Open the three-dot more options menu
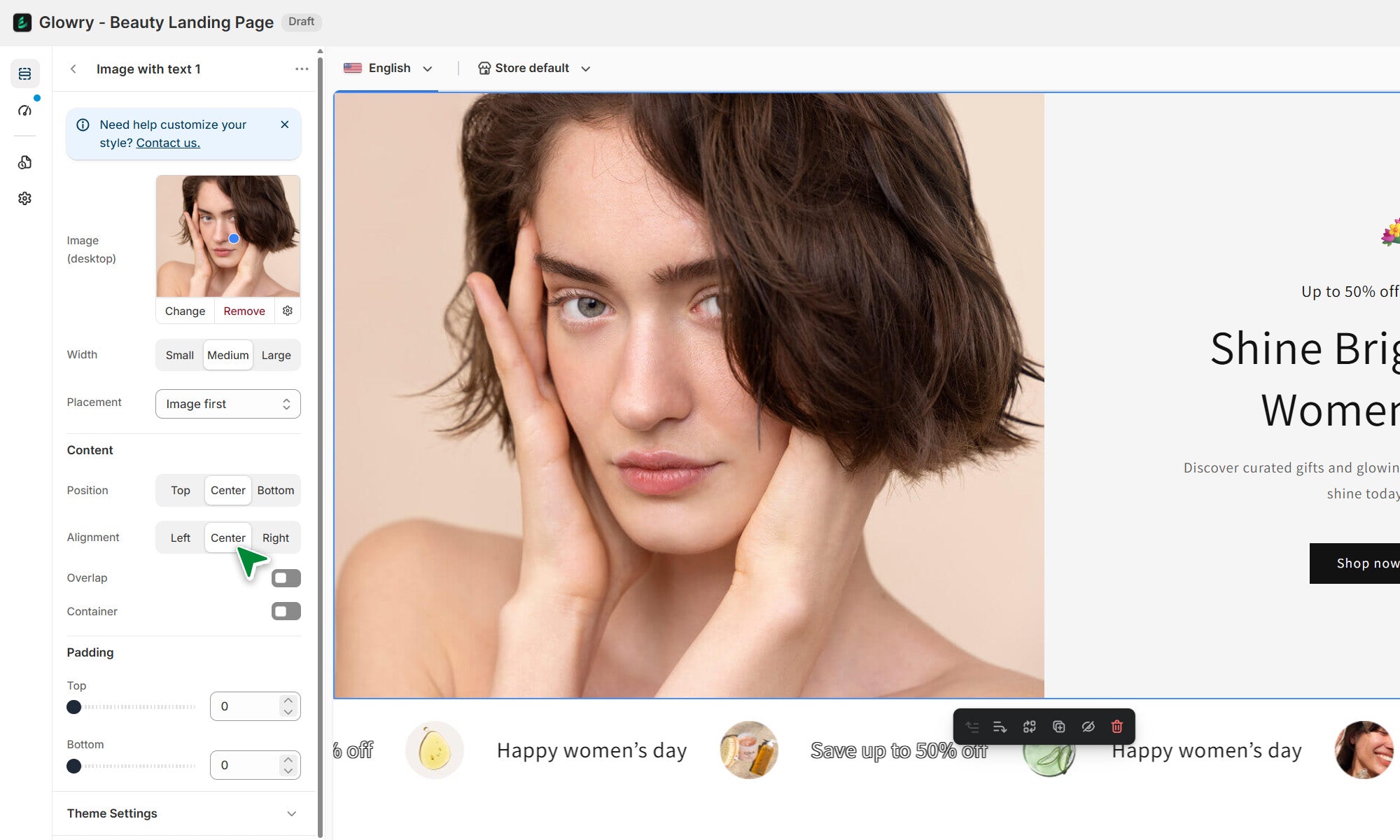The width and height of the screenshot is (1400, 840). (x=302, y=69)
